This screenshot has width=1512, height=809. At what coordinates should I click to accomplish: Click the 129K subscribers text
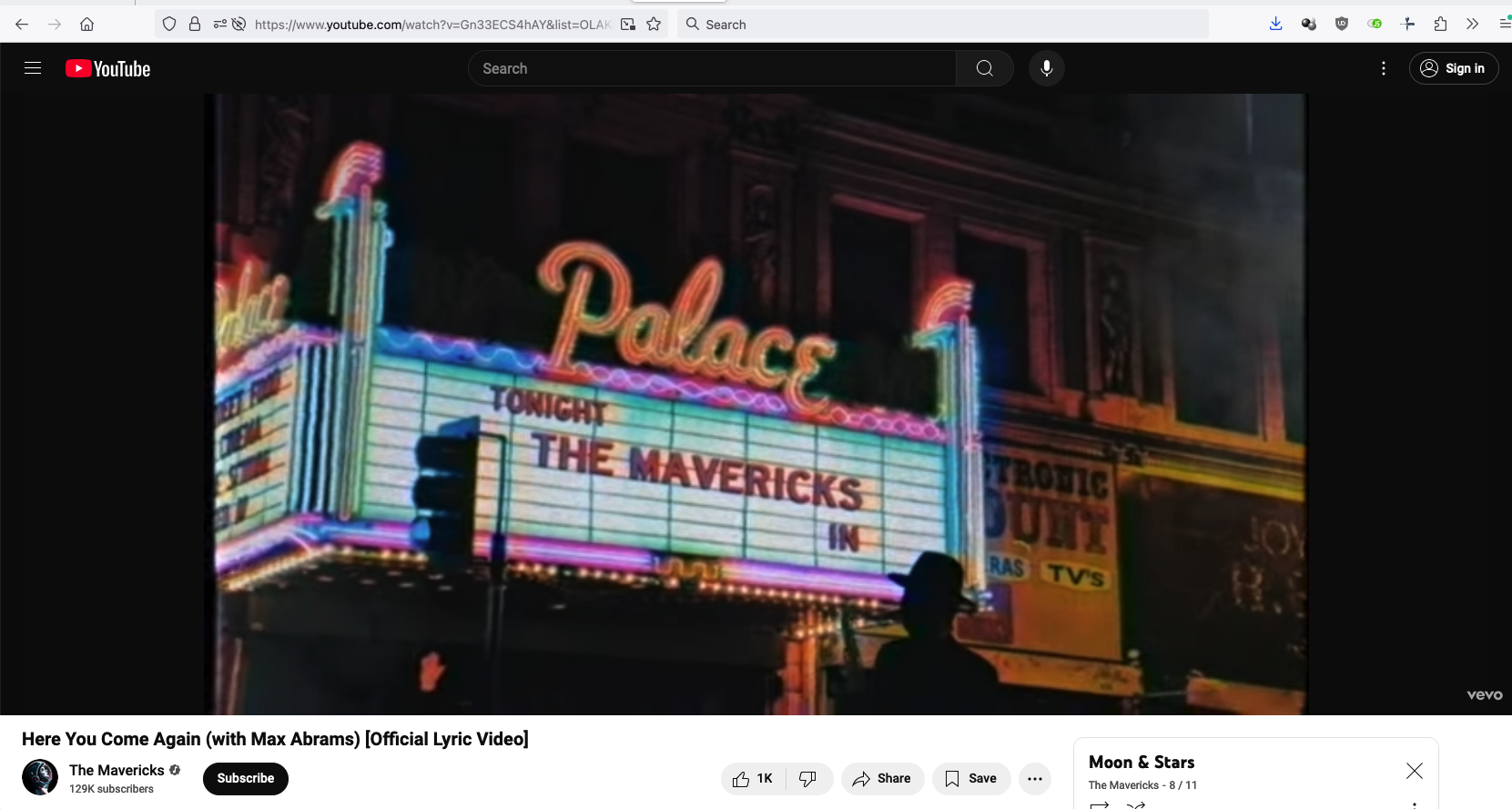pos(111,789)
